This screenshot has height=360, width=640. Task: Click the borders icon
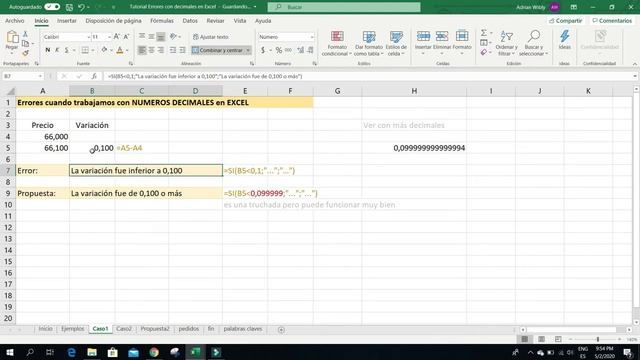pos(85,50)
